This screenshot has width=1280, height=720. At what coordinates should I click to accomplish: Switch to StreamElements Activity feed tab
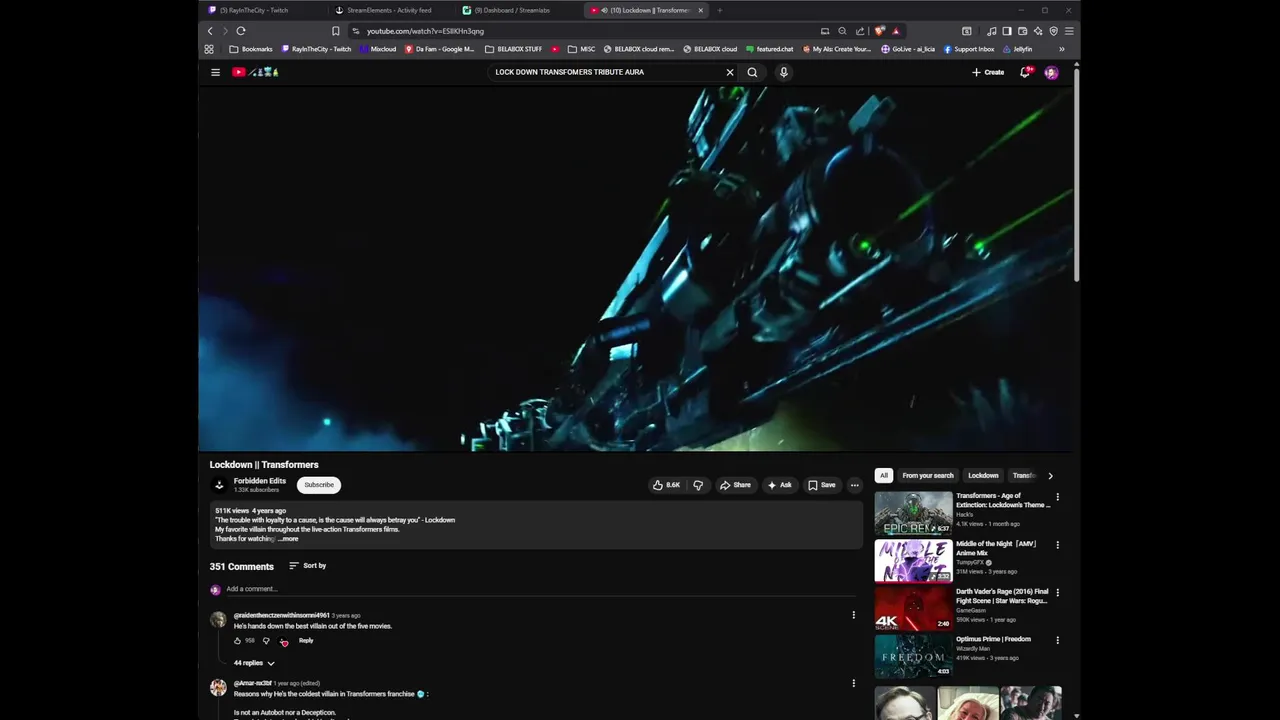click(x=390, y=10)
